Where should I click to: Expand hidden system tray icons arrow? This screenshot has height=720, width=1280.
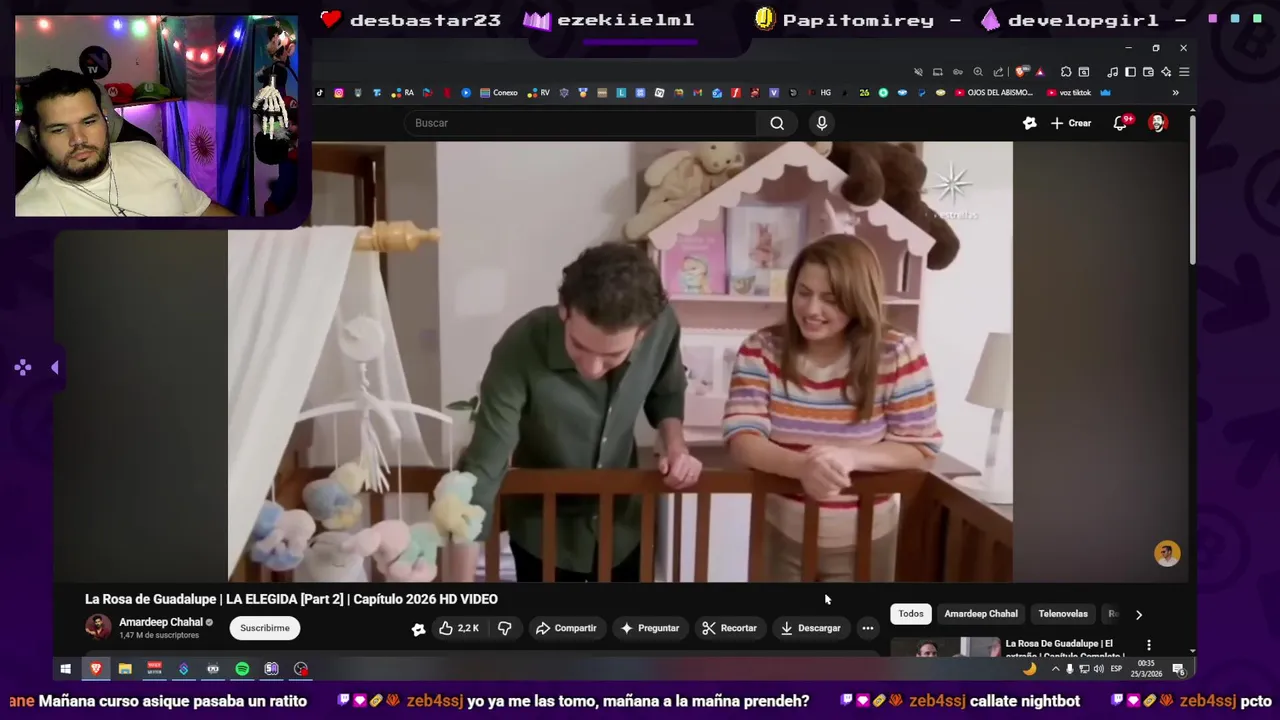[x=1055, y=669]
